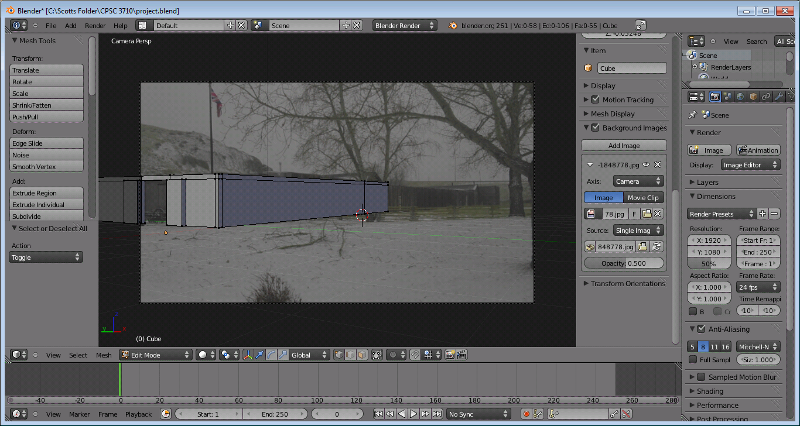Toggle the Background Images checkbox
Screen dimensions: 800x426
(x=595, y=128)
